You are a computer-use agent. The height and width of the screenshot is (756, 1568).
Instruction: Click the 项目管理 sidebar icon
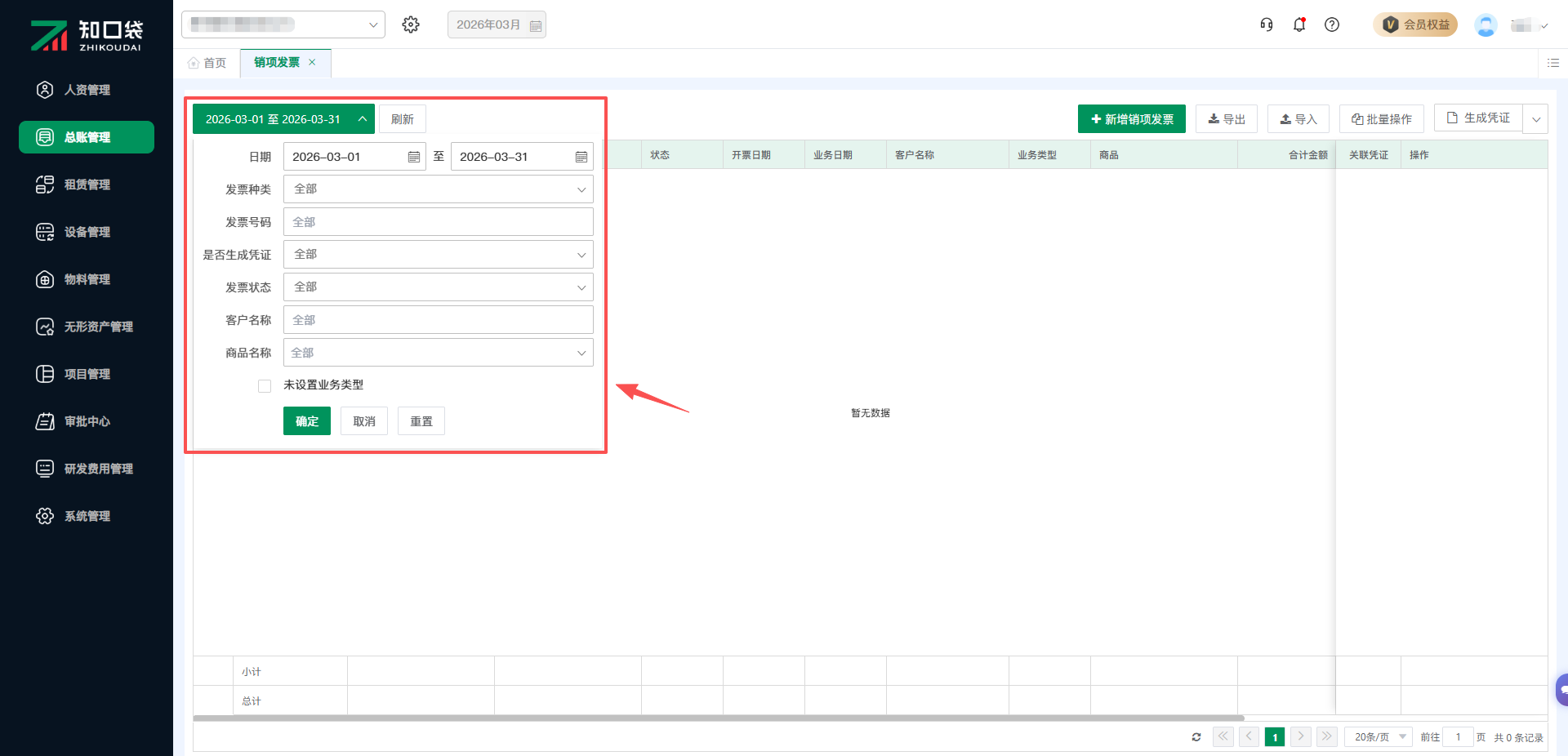point(45,374)
